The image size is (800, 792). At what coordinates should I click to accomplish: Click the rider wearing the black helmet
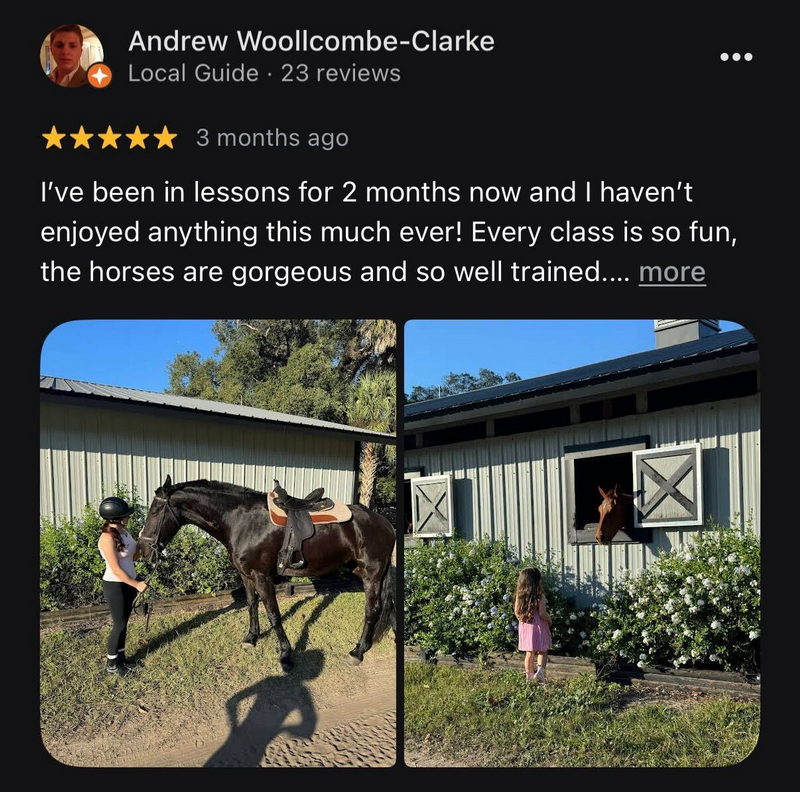(x=120, y=584)
